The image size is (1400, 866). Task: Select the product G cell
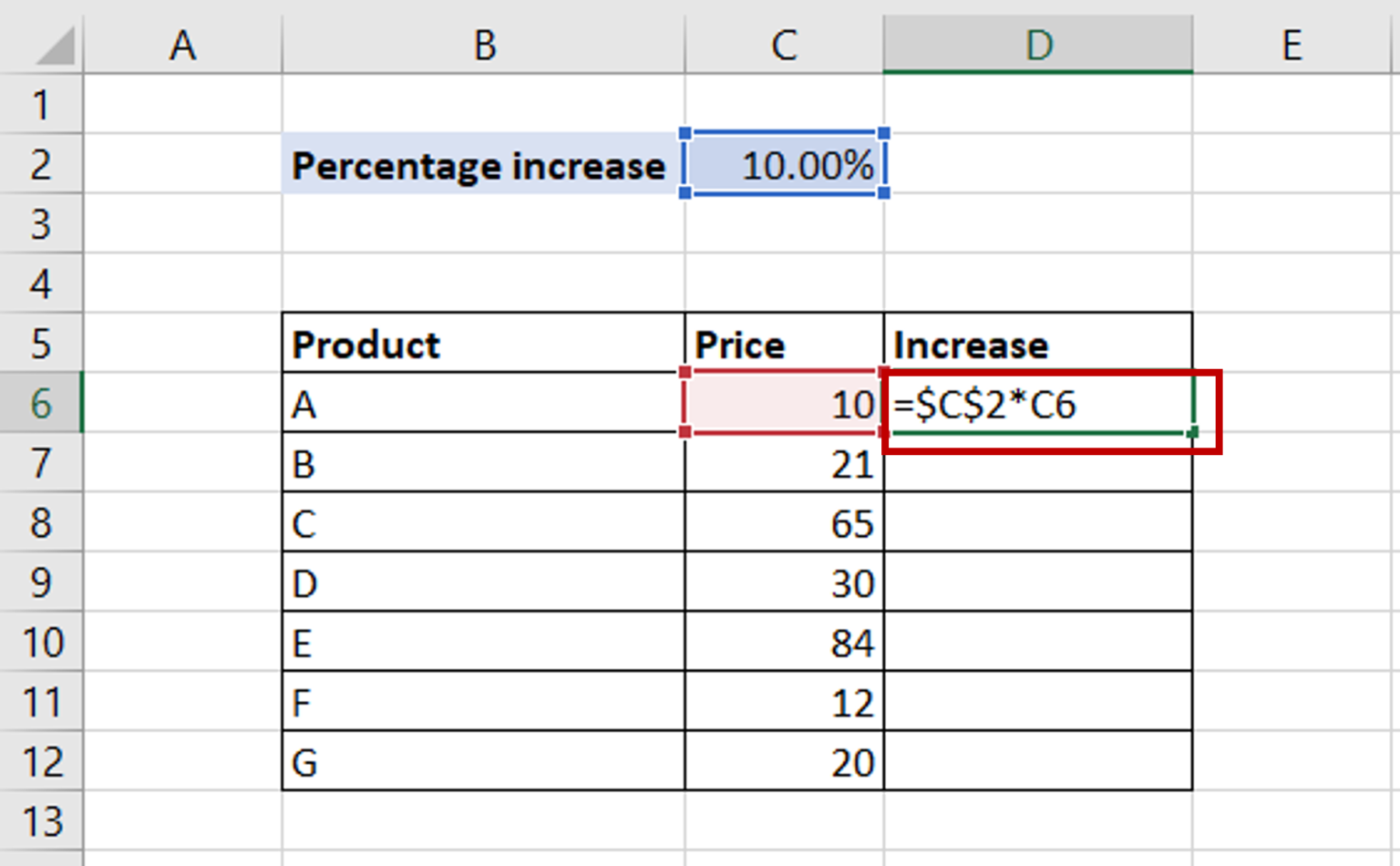[483, 762]
